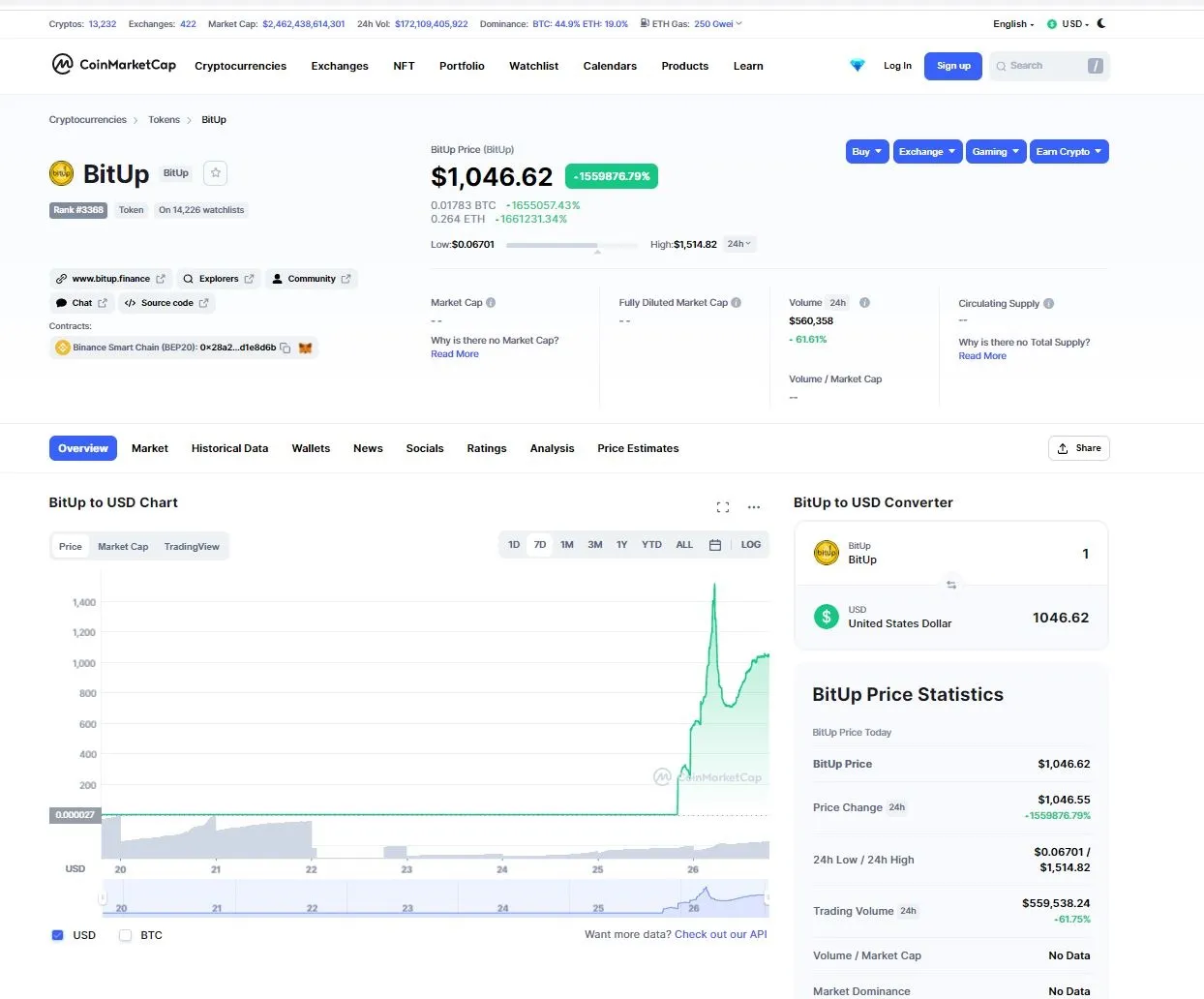
Task: Open Volume info icon
Action: [864, 302]
